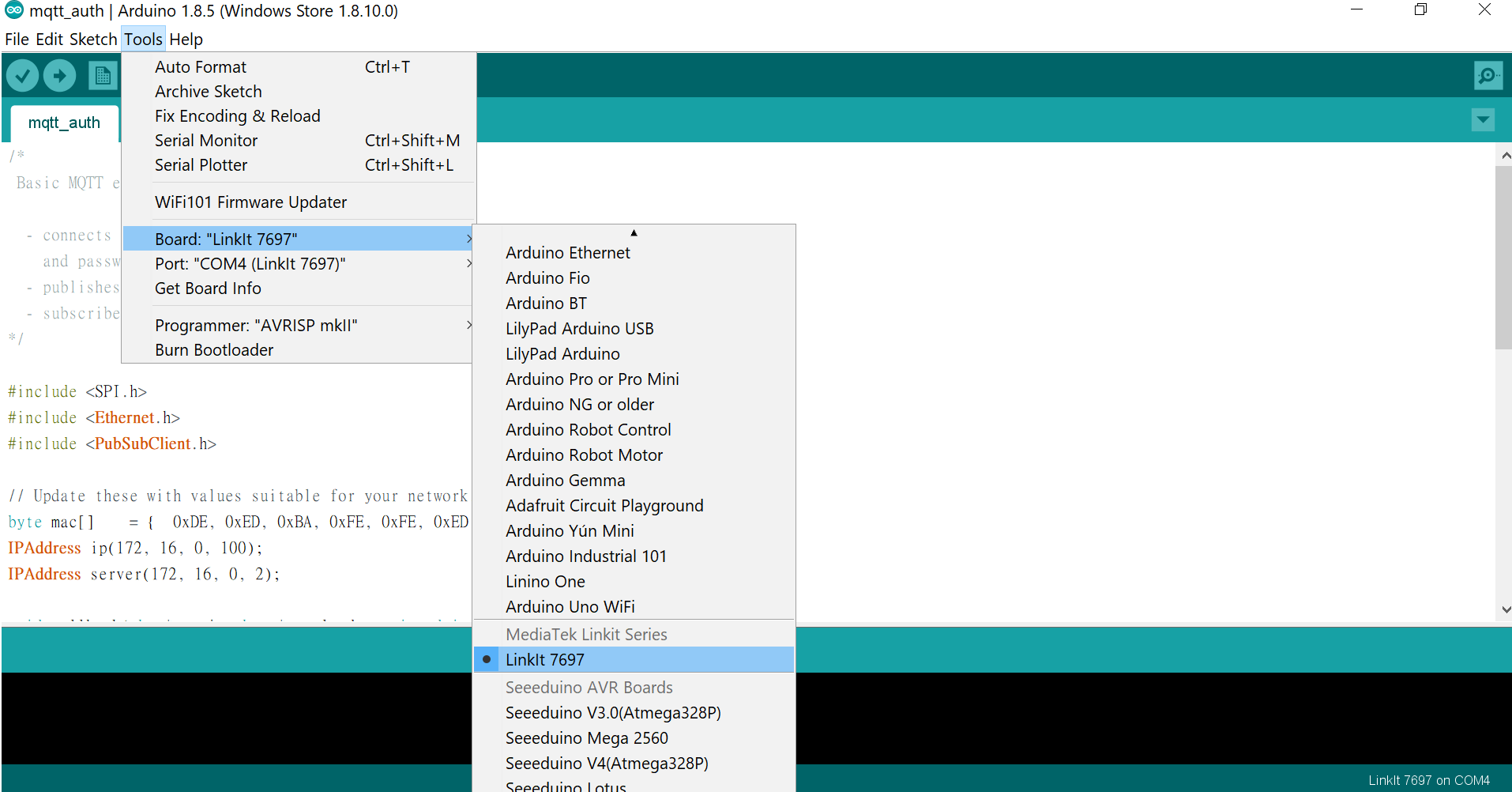The width and height of the screenshot is (1512, 792).
Task: Click Get Board Info
Action: point(299,289)
